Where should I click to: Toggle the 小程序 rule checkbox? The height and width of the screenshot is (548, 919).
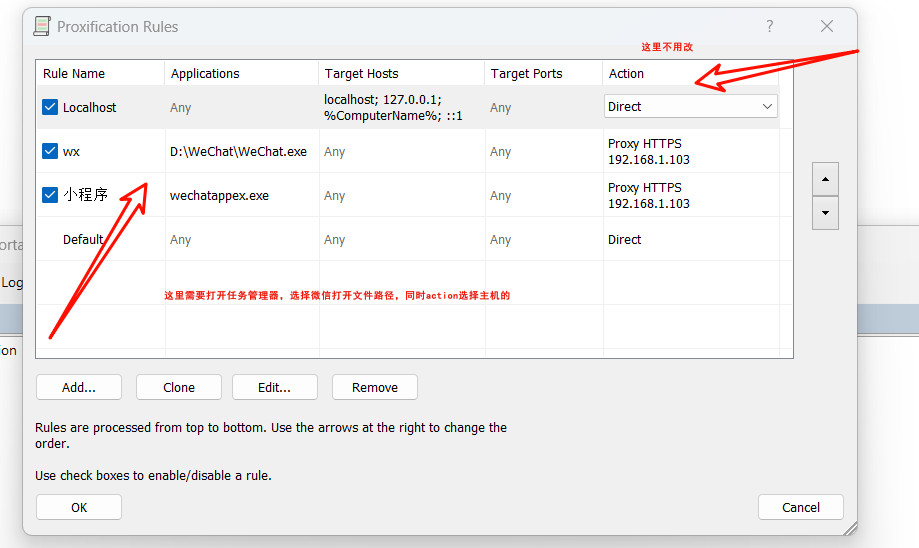(x=50, y=195)
